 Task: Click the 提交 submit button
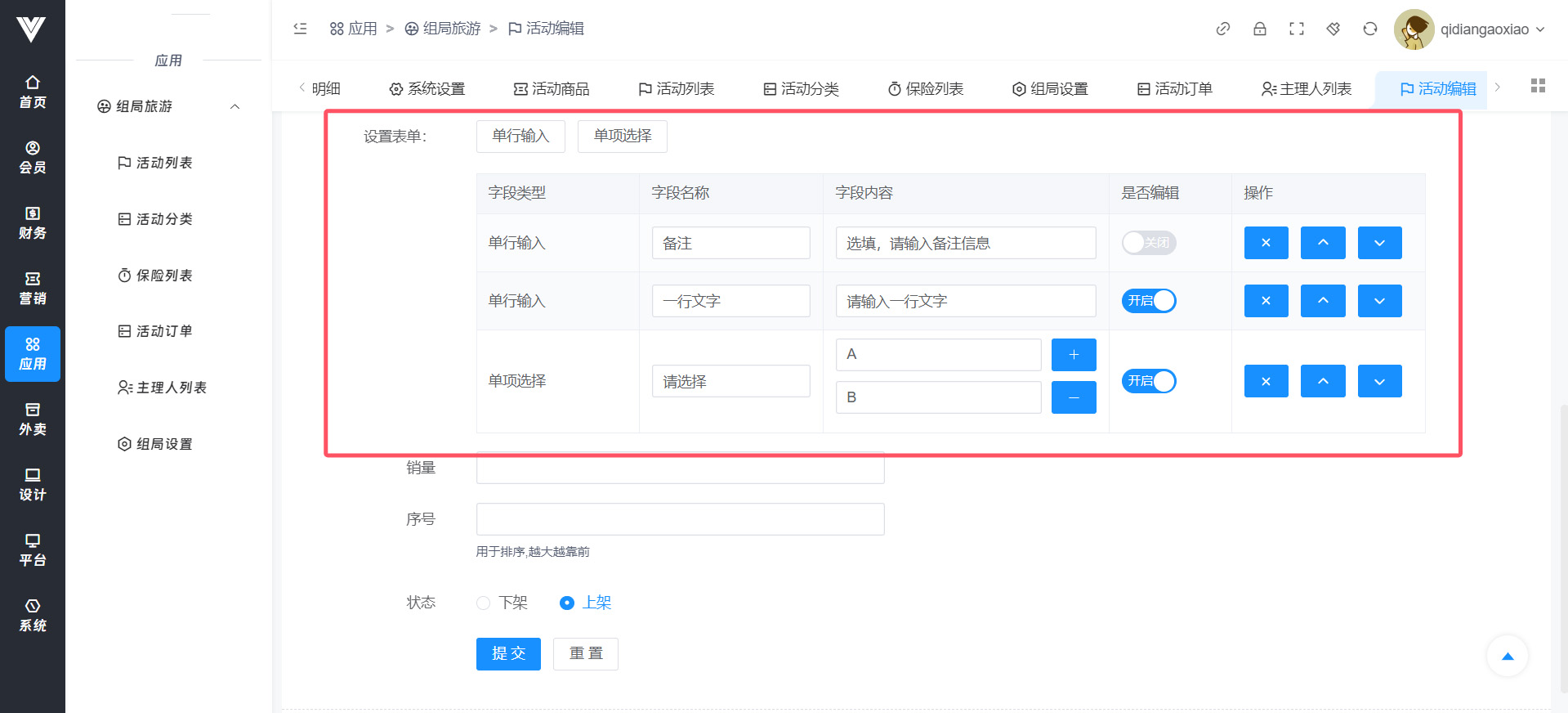[507, 654]
